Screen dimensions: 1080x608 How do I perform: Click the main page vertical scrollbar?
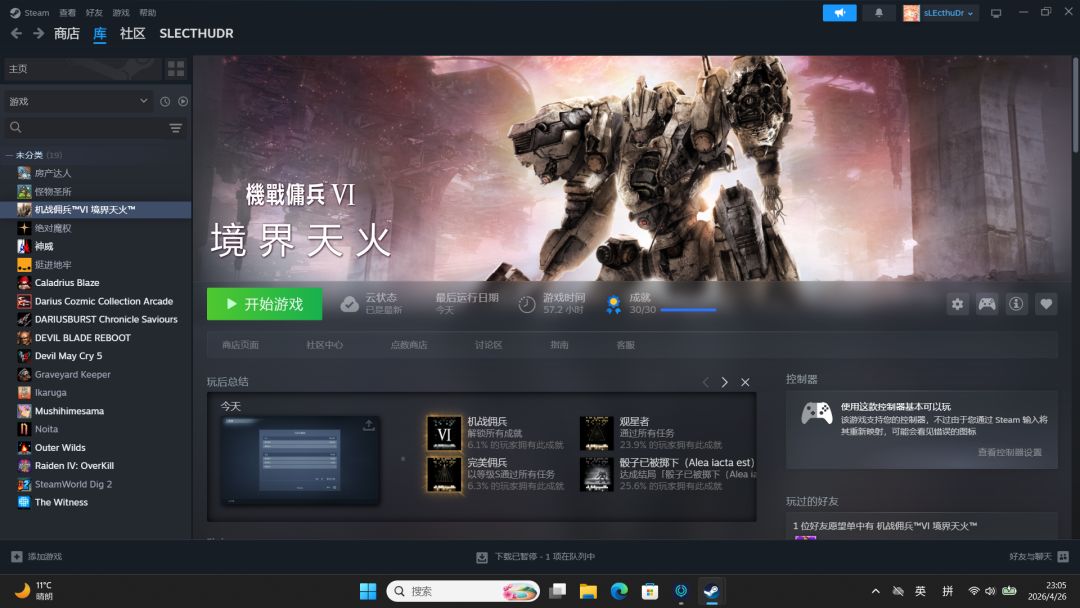[x=1075, y=105]
